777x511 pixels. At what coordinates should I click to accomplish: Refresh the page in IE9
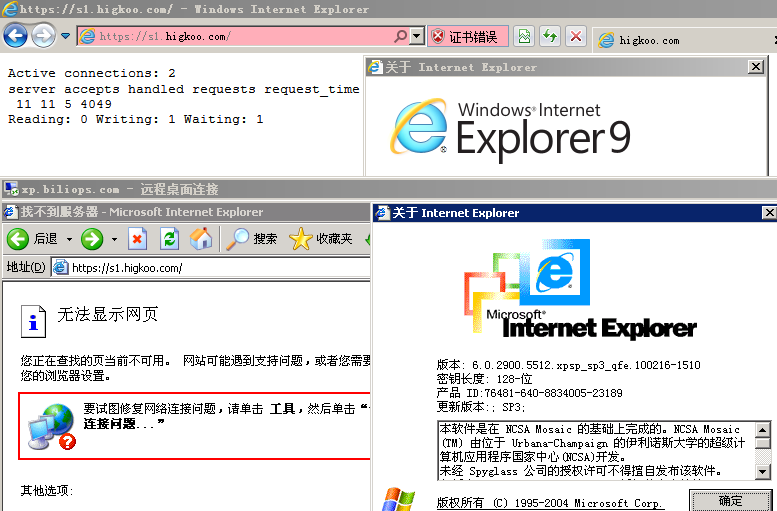pos(550,36)
